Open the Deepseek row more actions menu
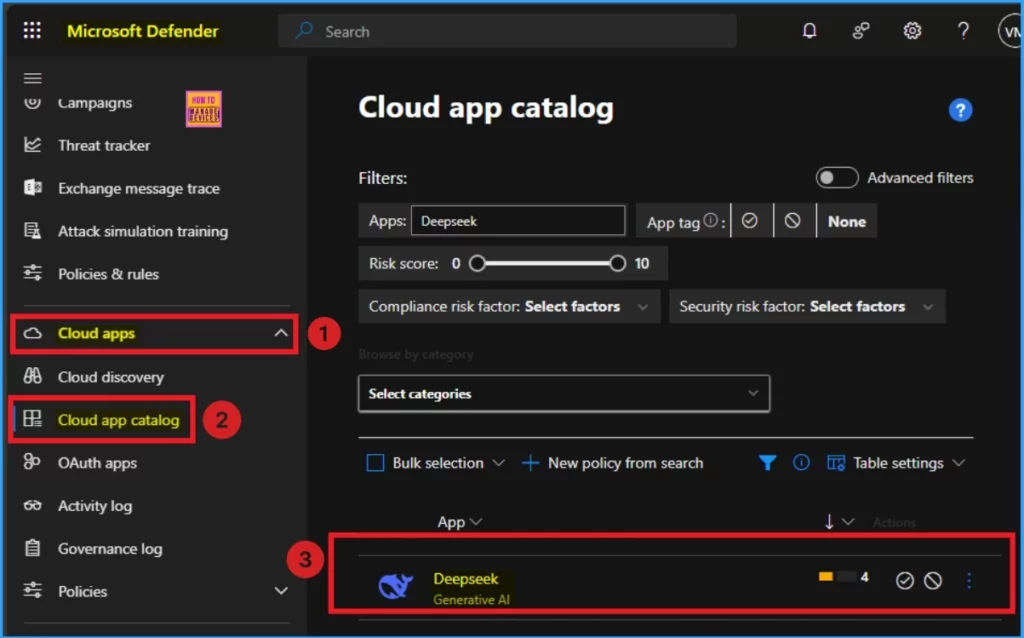The height and width of the screenshot is (638, 1024). pyautogui.click(x=969, y=581)
